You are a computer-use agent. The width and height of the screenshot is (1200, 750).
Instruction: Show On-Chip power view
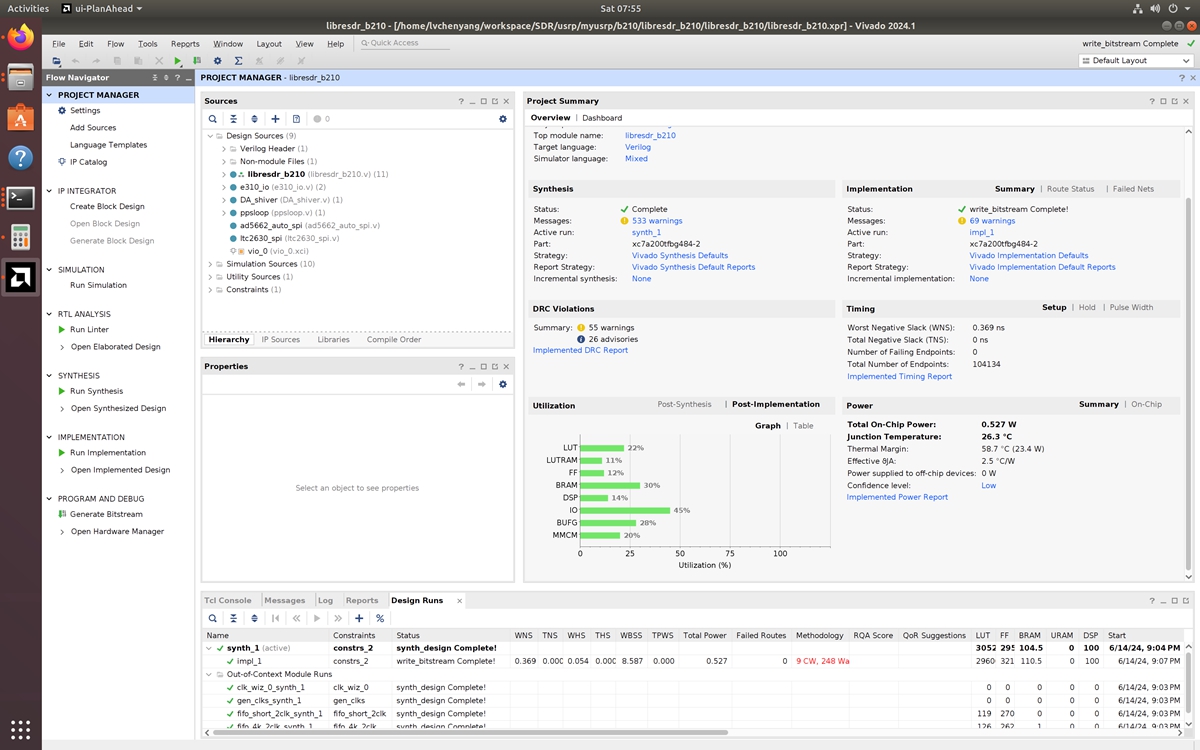point(1146,404)
